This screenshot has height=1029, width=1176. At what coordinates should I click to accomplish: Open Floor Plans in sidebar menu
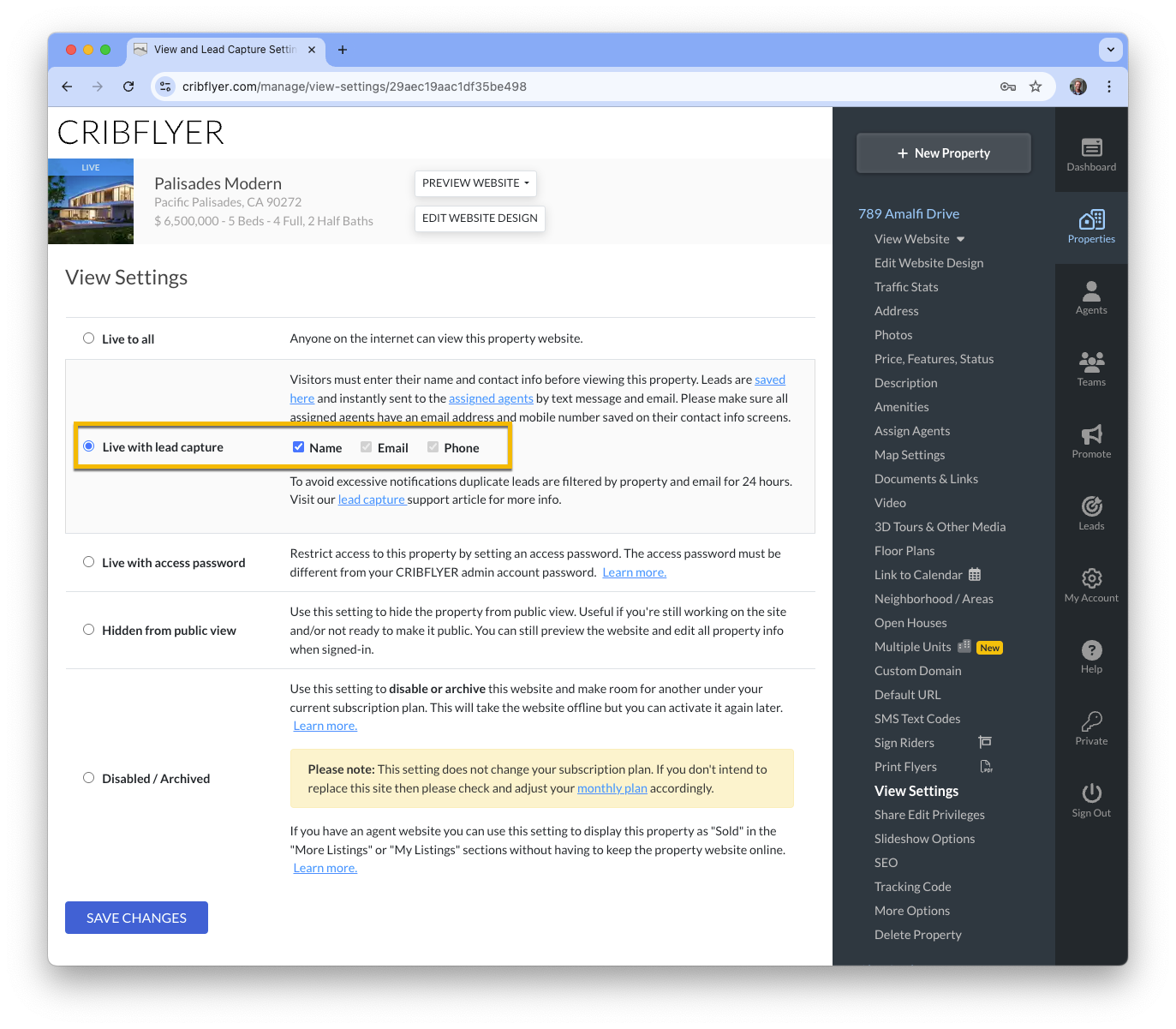(904, 551)
